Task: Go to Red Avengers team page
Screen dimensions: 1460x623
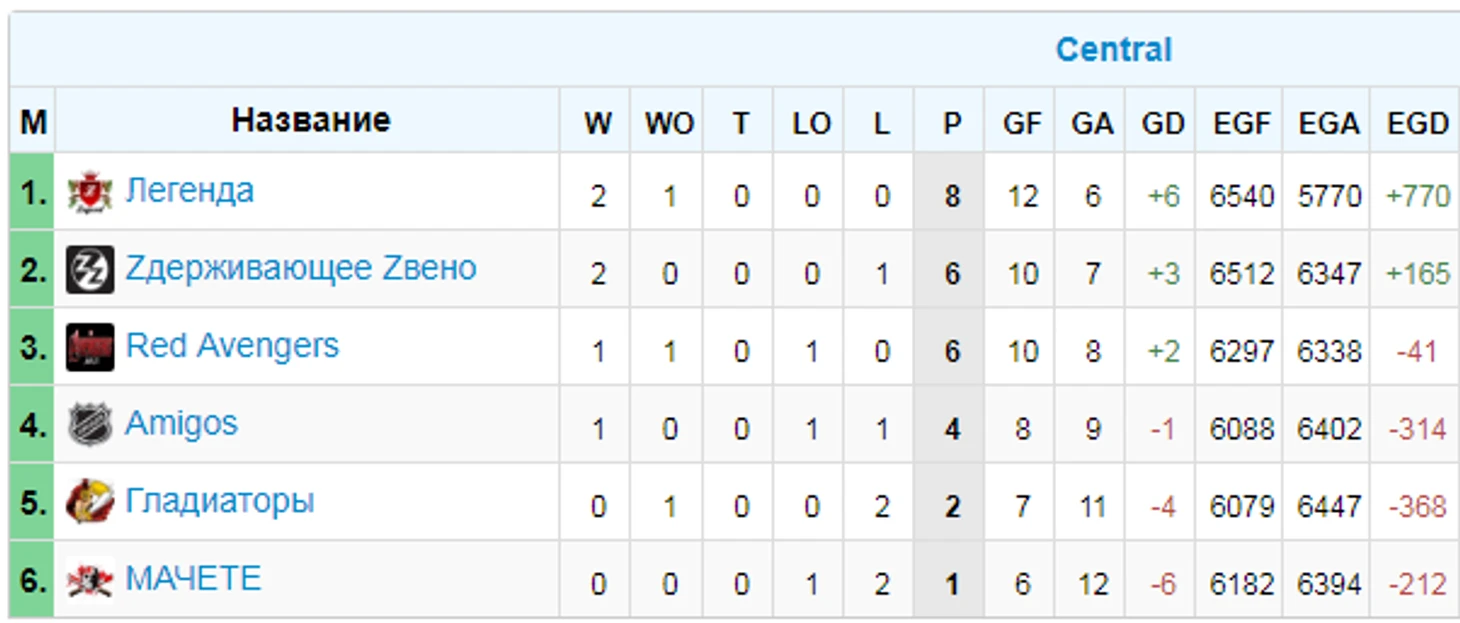Action: pyautogui.click(x=232, y=346)
